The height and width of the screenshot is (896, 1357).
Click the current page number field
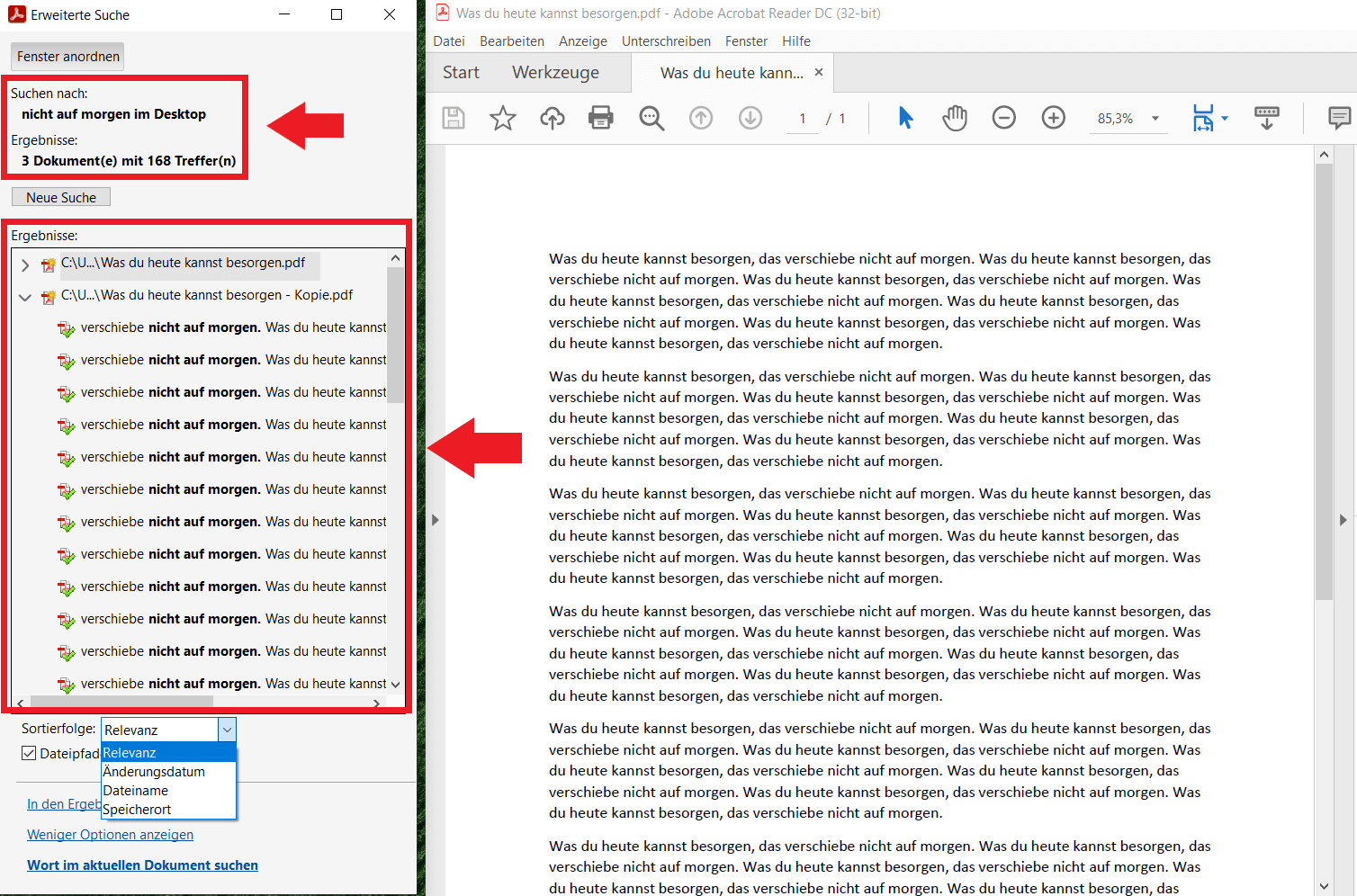click(x=802, y=119)
